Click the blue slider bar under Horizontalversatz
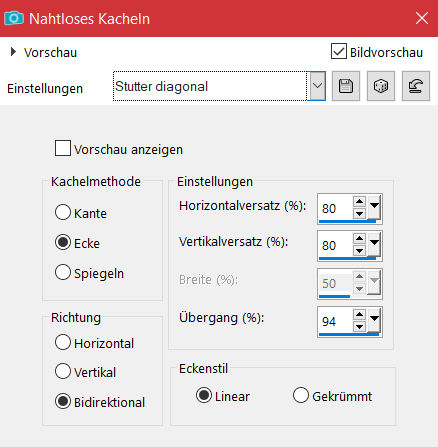438x447 pixels. [x=347, y=221]
